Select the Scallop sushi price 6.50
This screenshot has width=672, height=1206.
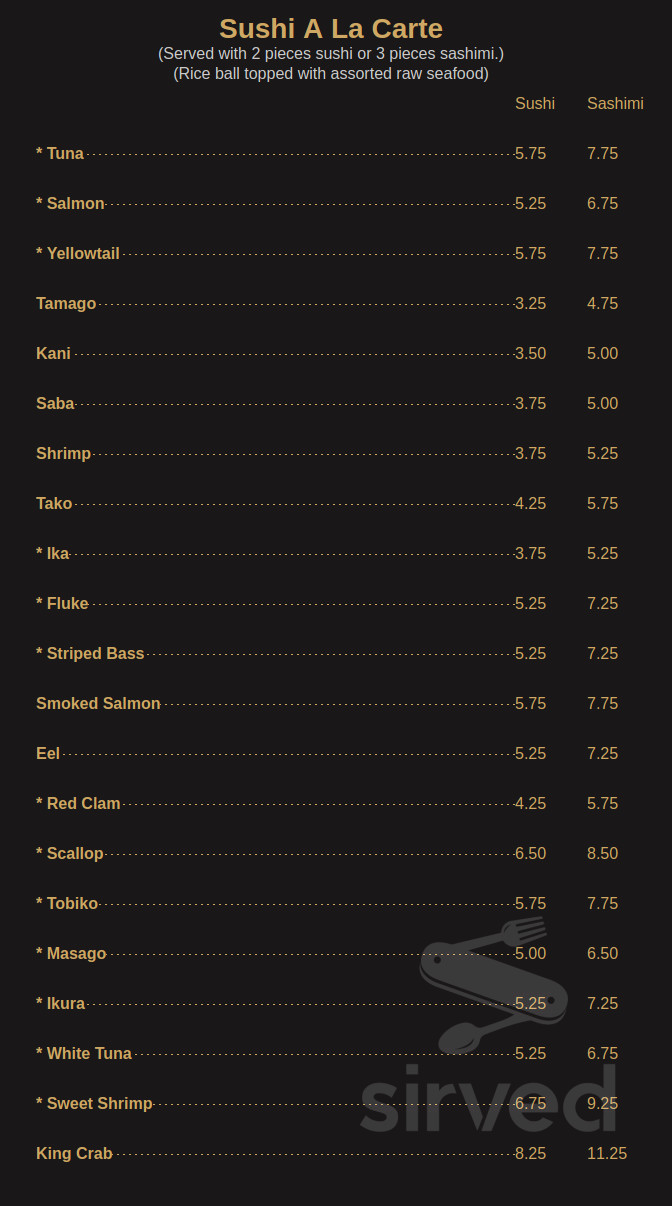(531, 853)
